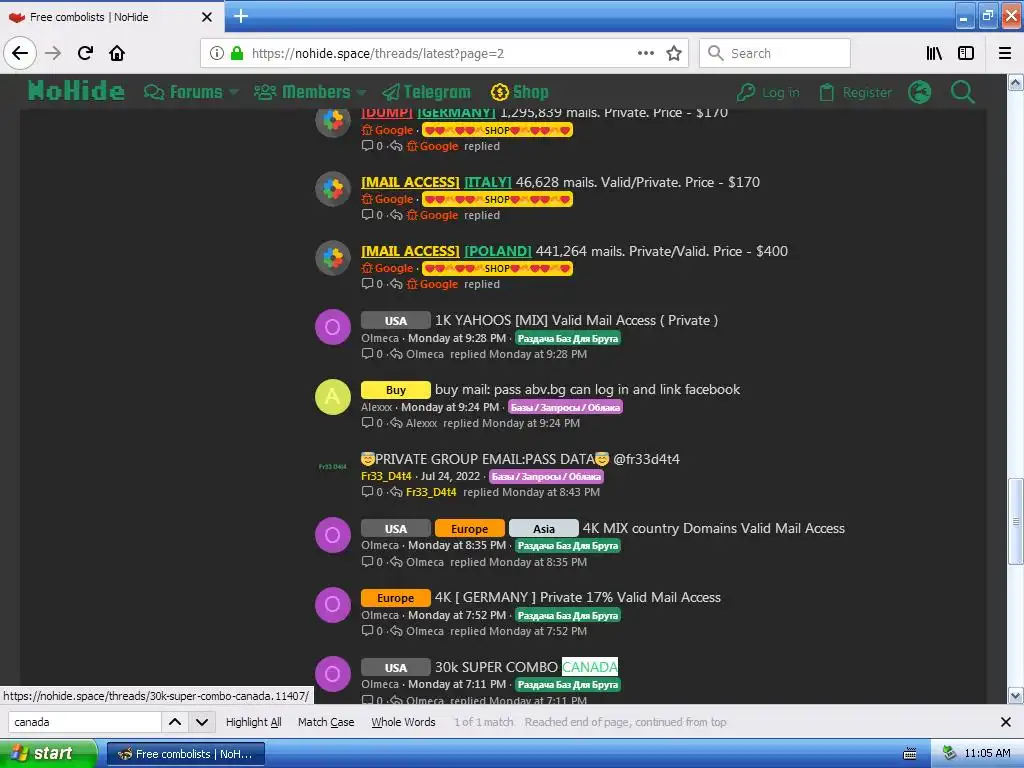Click the find bar text field
1024x768 pixels.
(84, 722)
